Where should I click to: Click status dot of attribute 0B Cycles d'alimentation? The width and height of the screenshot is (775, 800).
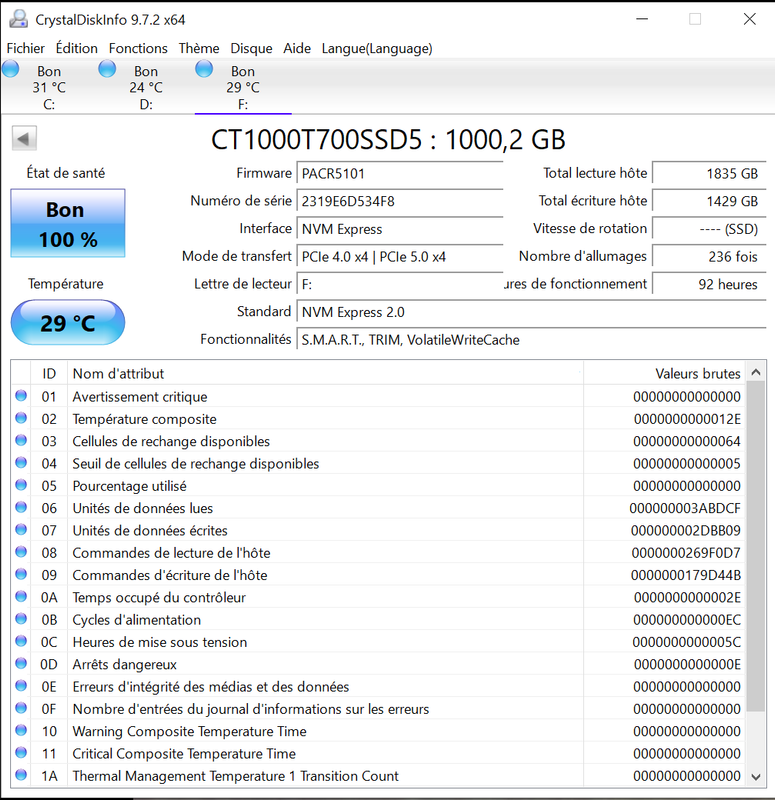[21, 619]
